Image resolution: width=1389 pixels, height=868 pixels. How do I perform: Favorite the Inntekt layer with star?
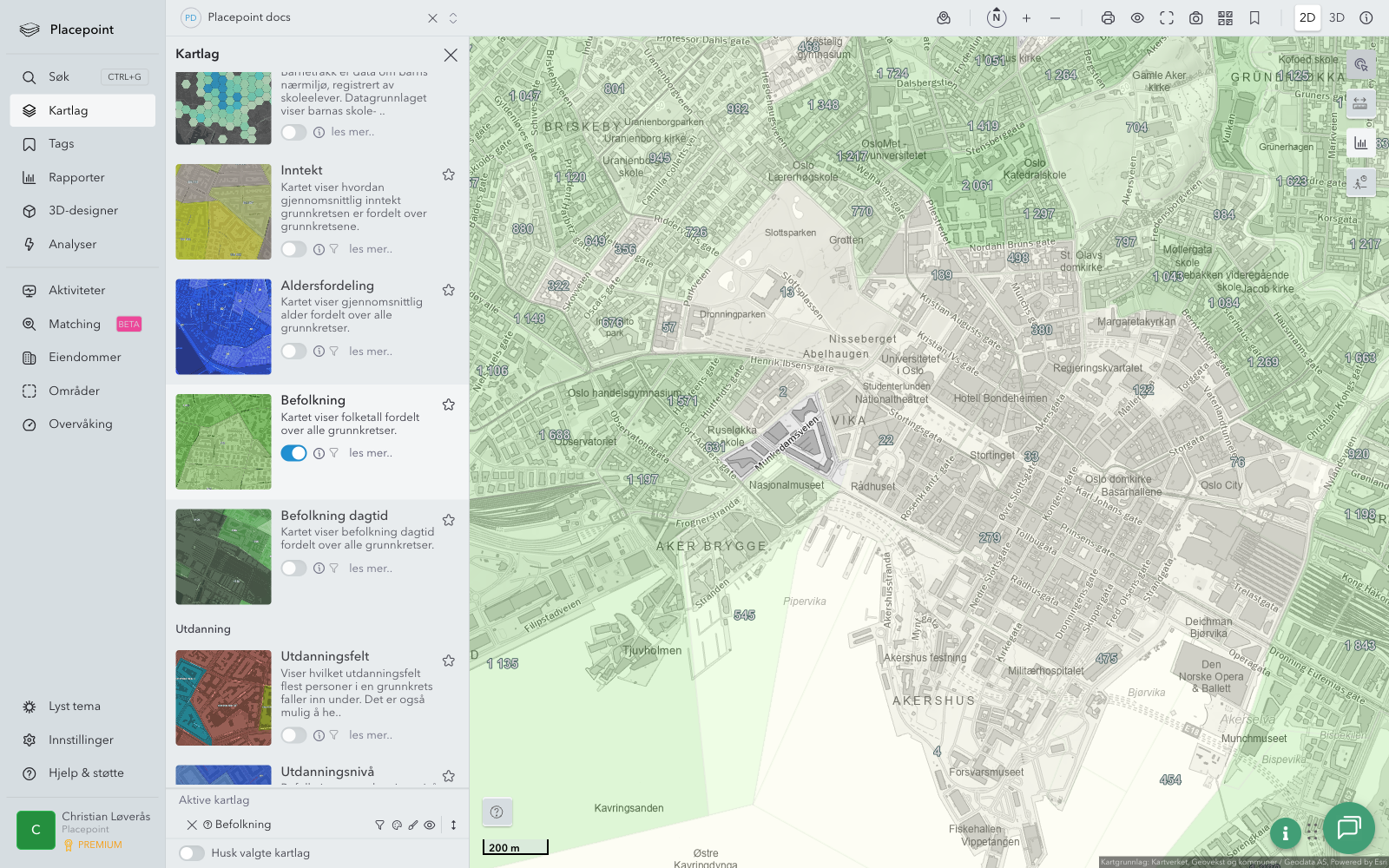click(x=449, y=174)
